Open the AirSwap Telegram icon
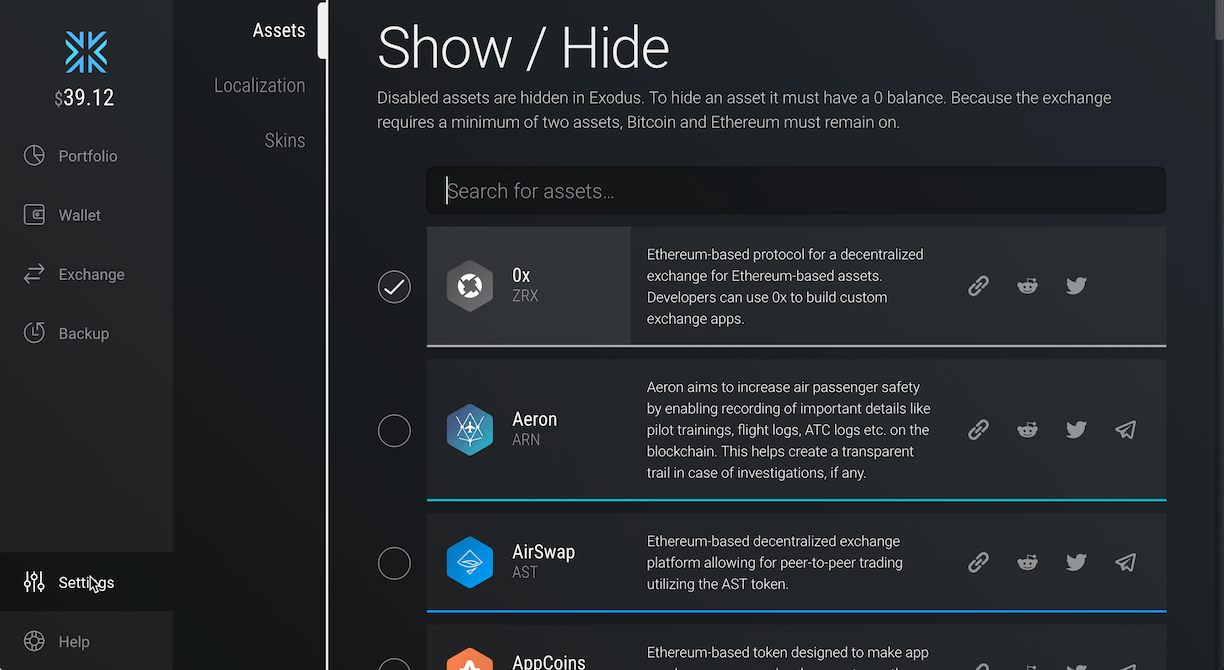 [x=1125, y=562]
